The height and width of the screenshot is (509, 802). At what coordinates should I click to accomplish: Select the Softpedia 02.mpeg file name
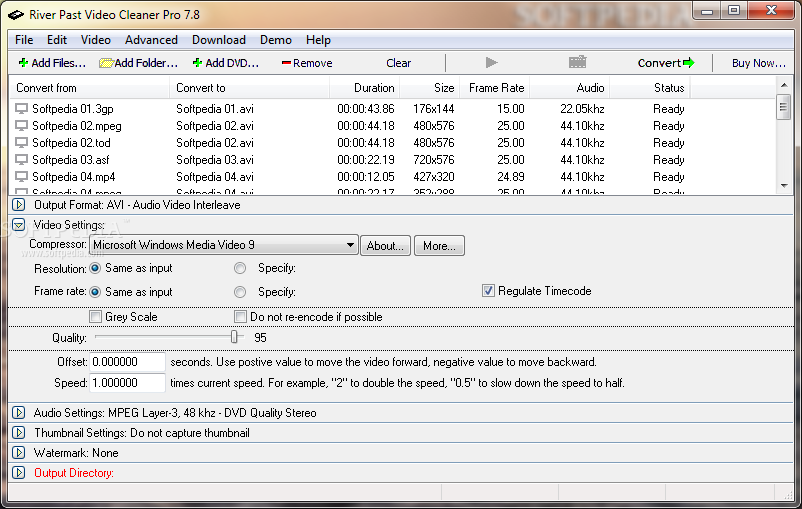[77, 126]
